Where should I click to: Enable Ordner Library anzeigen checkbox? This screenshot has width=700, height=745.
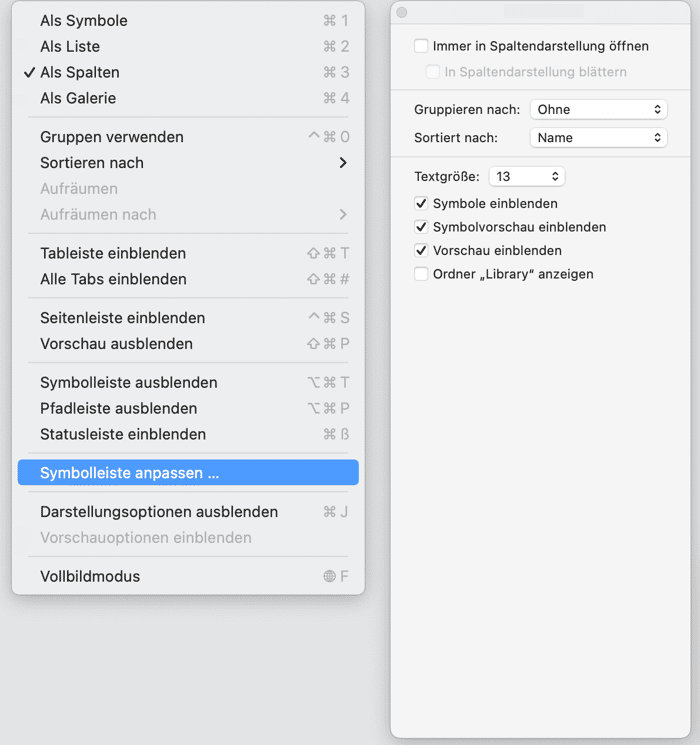click(x=422, y=274)
